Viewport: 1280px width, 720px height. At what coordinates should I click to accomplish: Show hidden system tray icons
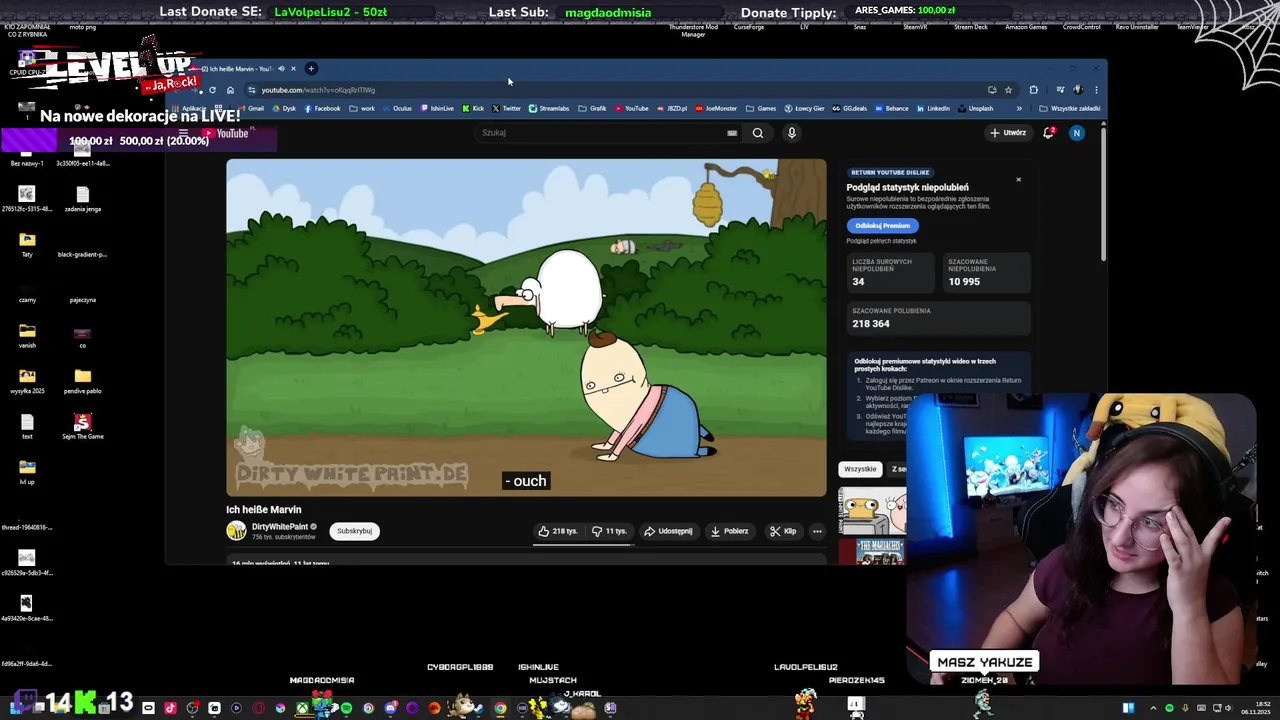coord(1153,708)
